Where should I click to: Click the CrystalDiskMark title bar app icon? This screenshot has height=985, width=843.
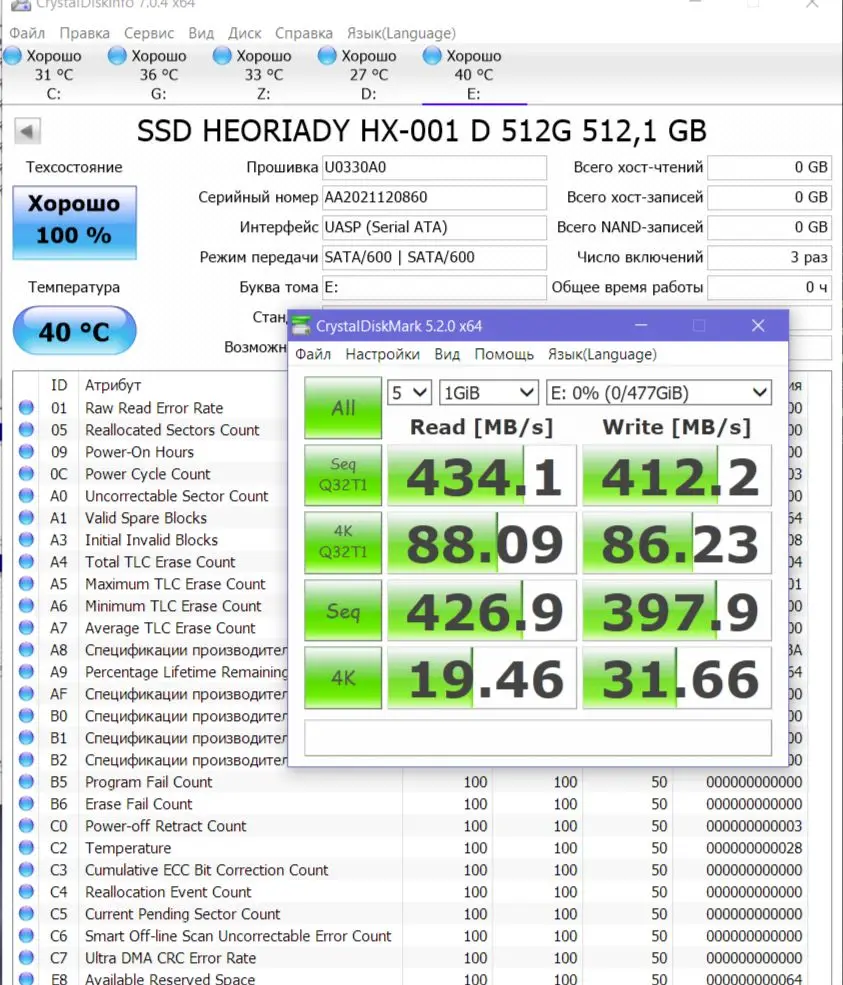point(302,325)
